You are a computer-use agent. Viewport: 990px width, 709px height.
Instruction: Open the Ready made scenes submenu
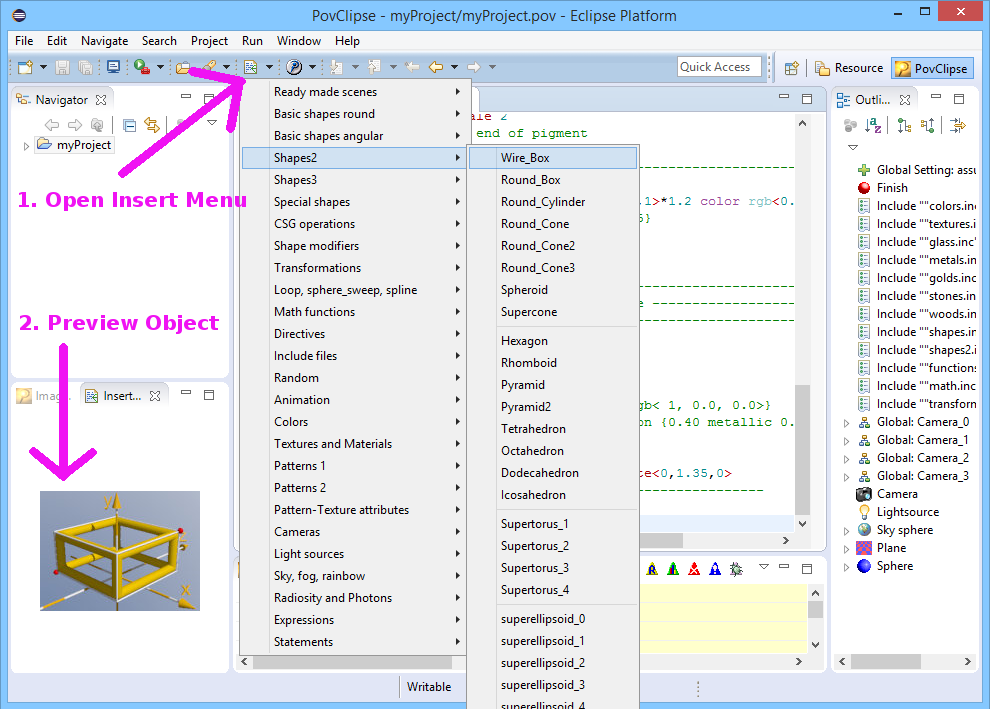click(x=354, y=92)
